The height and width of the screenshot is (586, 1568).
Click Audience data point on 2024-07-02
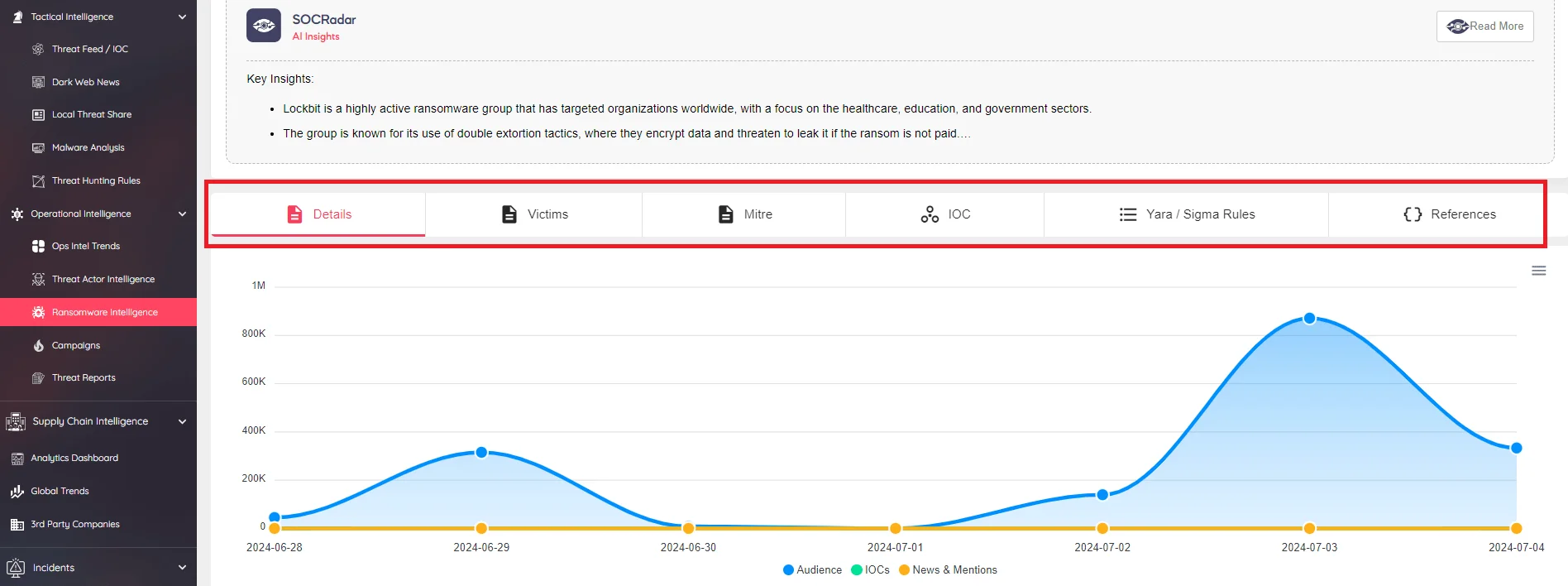pos(1102,495)
